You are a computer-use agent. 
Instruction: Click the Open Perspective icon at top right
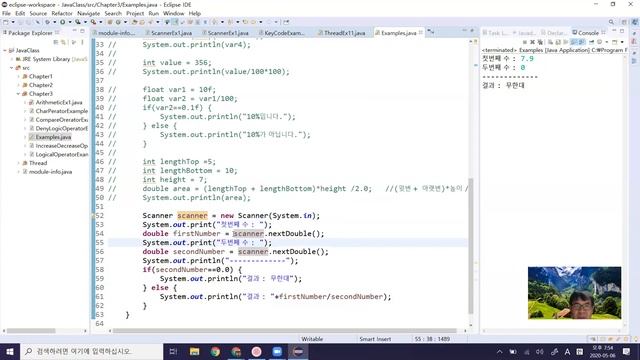624,22
